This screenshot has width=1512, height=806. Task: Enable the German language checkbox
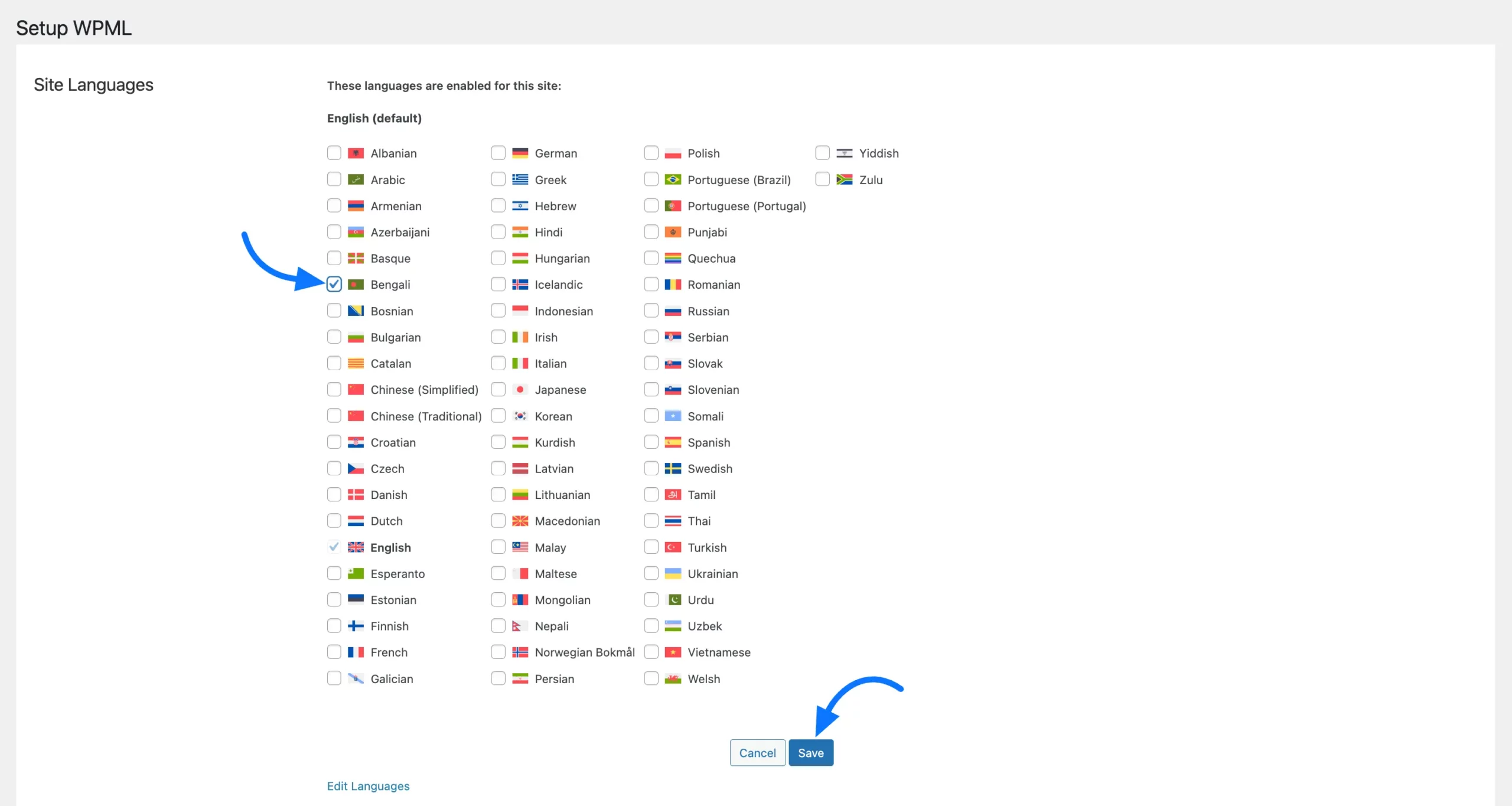click(x=498, y=154)
